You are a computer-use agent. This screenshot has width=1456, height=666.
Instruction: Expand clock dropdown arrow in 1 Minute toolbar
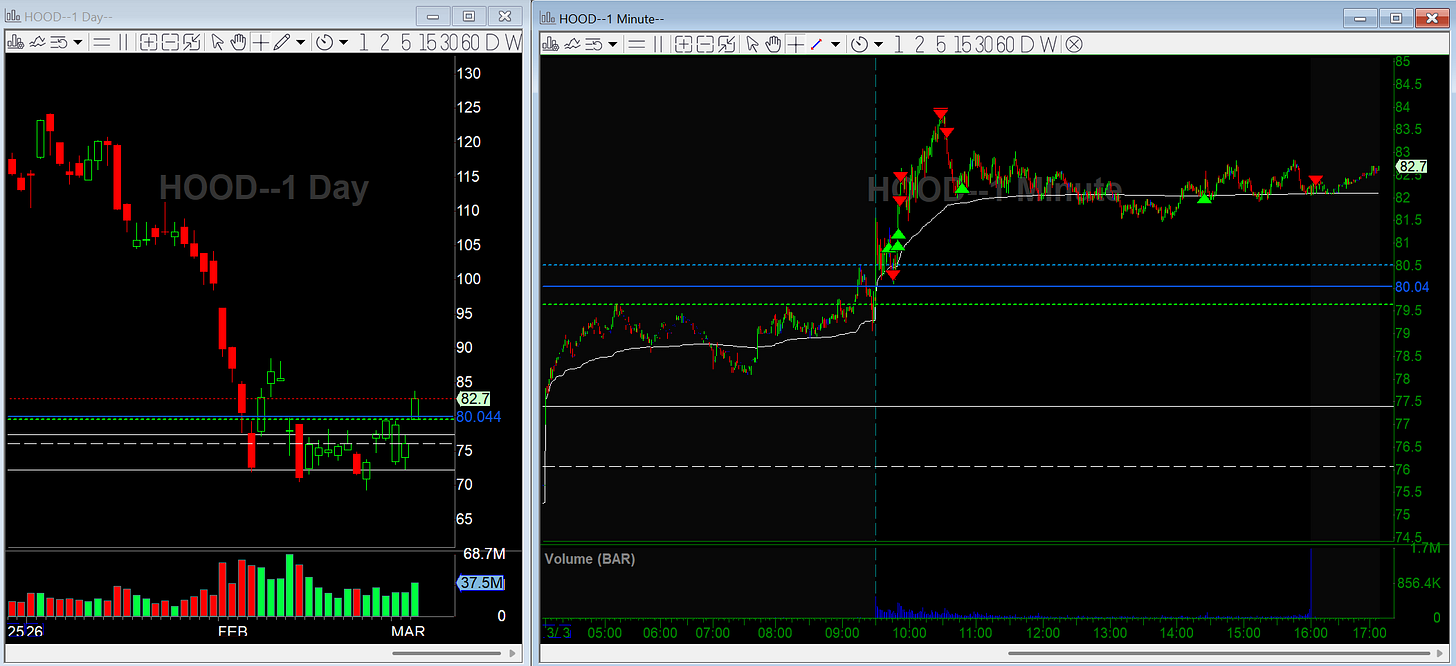coord(878,43)
